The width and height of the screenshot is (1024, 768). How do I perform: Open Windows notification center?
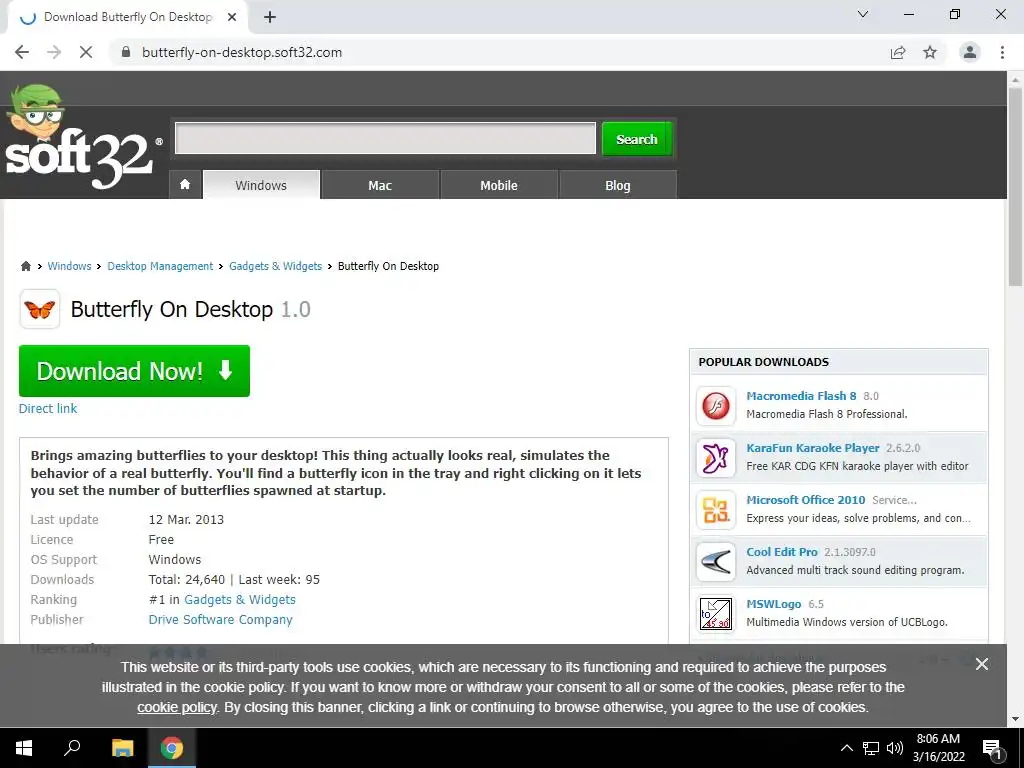[993, 748]
